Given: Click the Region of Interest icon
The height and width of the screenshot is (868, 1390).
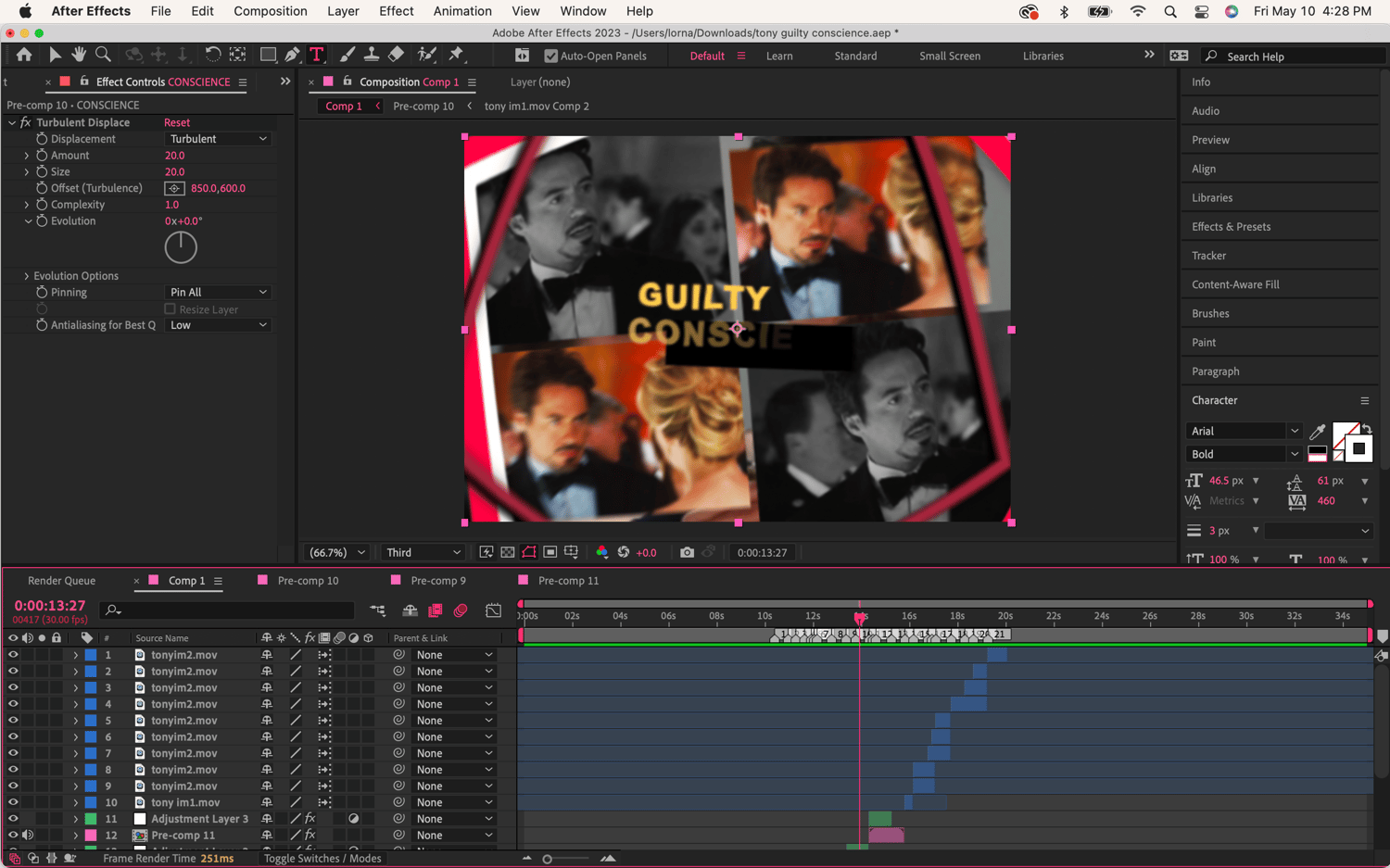Looking at the screenshot, I should click(x=550, y=552).
